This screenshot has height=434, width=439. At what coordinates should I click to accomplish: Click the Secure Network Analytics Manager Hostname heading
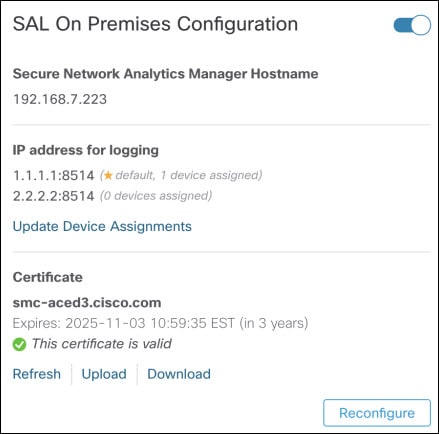pos(166,74)
